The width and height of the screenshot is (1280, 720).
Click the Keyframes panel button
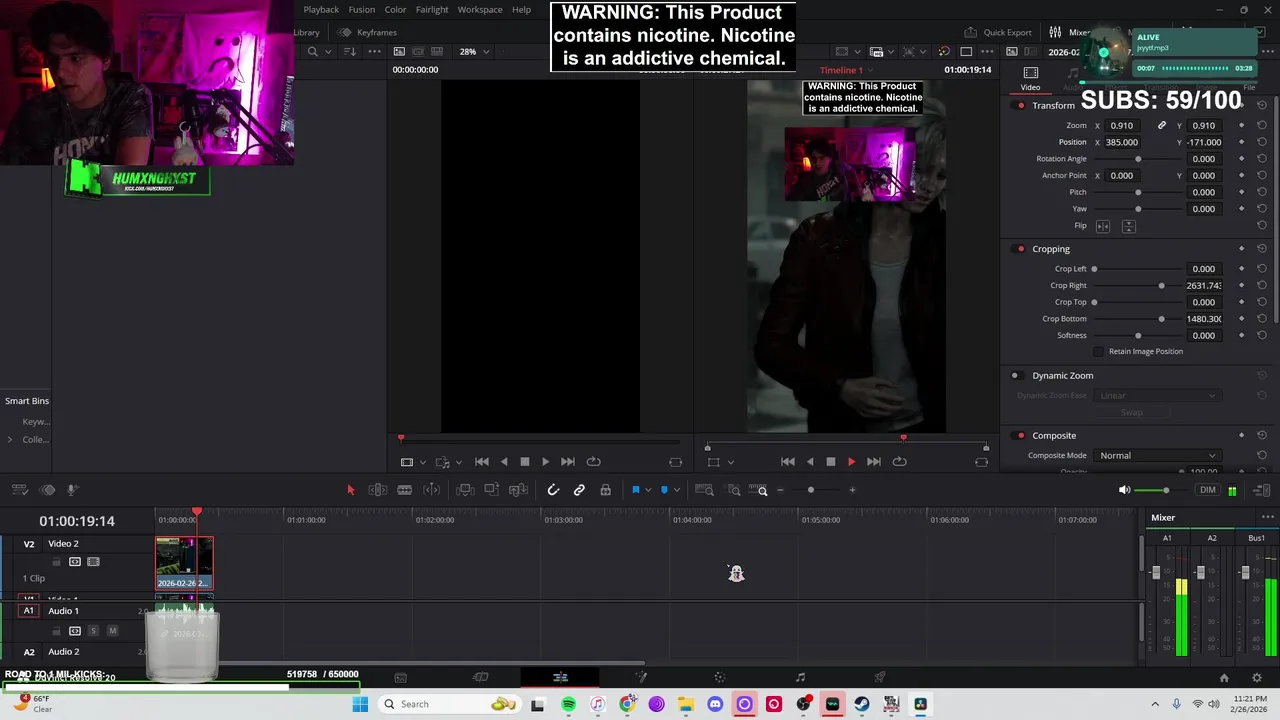pos(368,32)
